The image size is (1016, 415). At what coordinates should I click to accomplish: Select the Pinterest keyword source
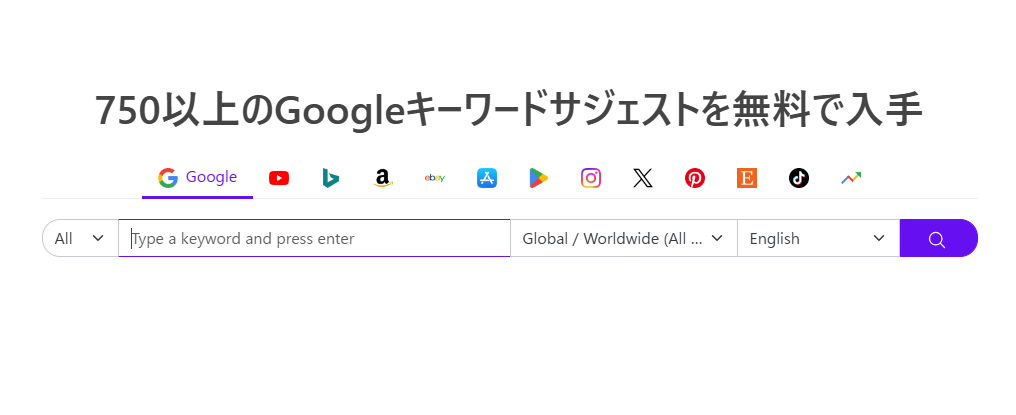point(695,178)
